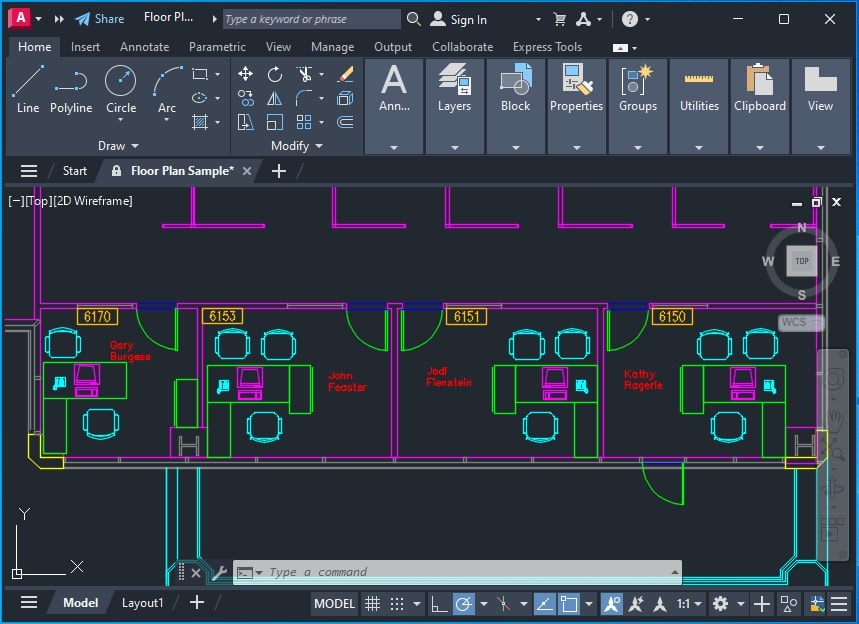Click the TOP face of ViewCube
Screen dimensions: 859x624
click(x=801, y=261)
